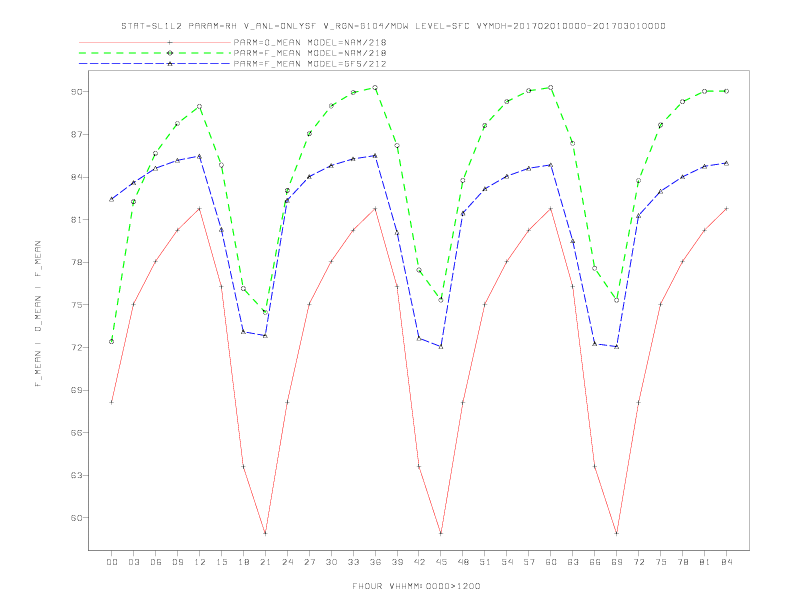The height and width of the screenshot is (612, 792).
Task: Click the red solid legend line sample
Action: tap(155, 42)
